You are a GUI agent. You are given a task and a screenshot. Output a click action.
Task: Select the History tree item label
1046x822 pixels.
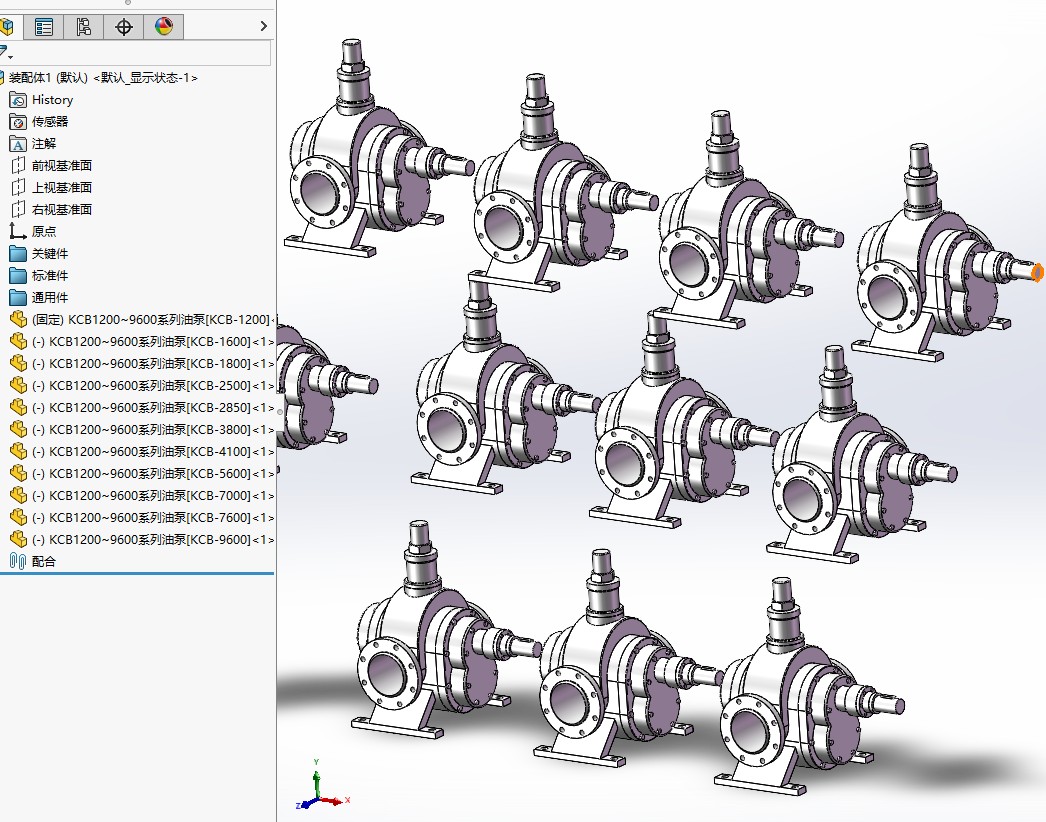click(x=53, y=100)
